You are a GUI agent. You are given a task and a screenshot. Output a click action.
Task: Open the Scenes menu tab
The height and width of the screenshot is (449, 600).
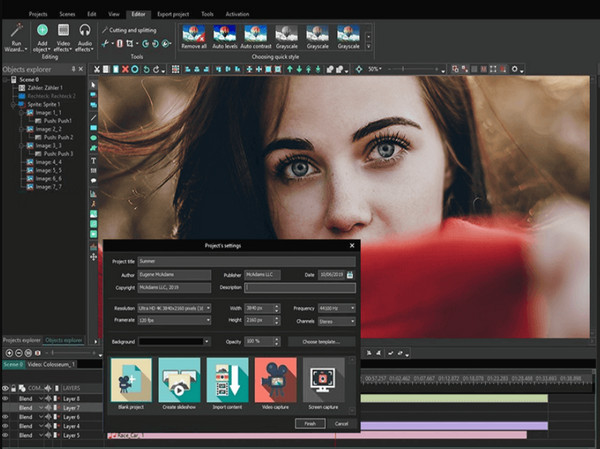pos(67,14)
